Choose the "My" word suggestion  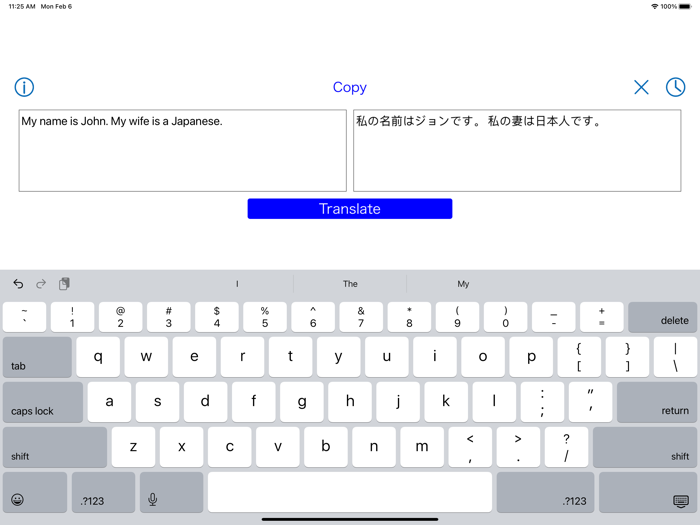coord(463,284)
